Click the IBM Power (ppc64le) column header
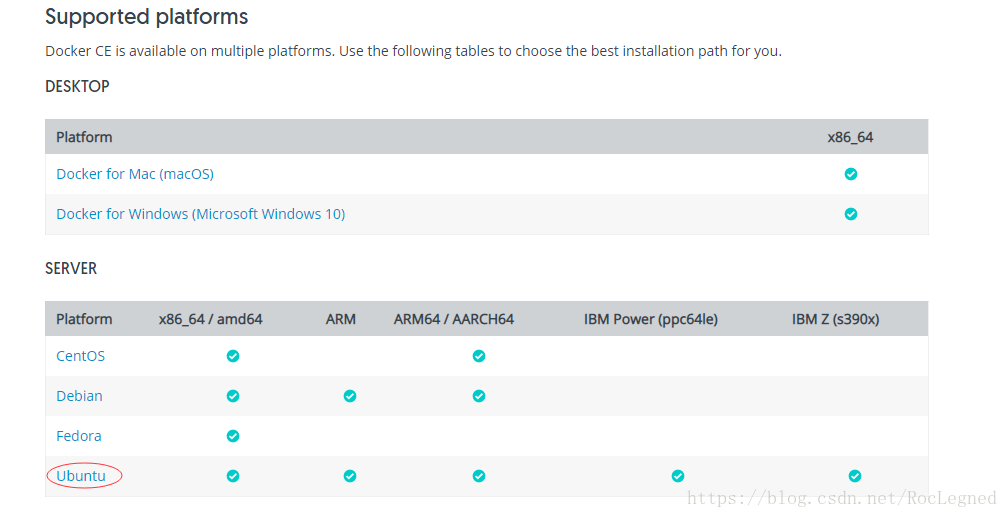1008x518 pixels. (651, 319)
